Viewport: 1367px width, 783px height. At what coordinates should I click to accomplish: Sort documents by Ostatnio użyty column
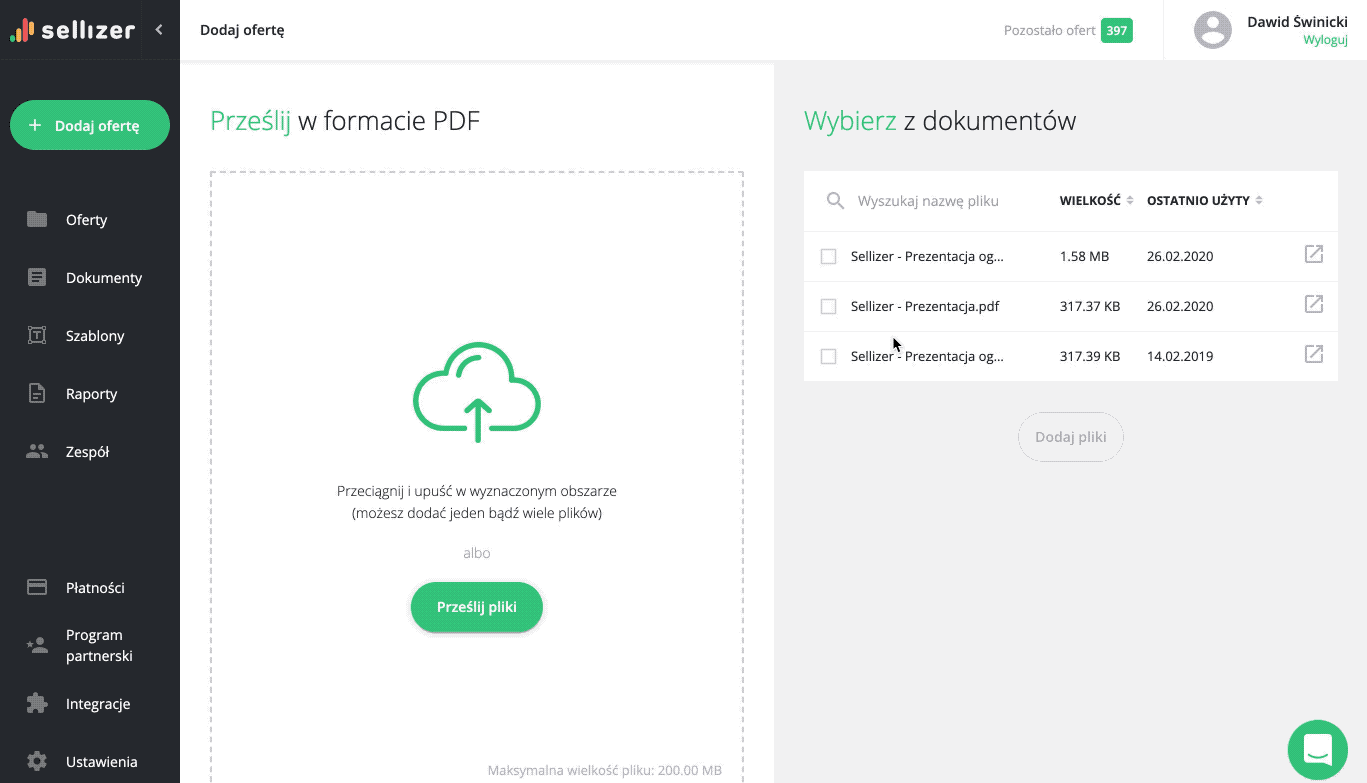tap(1204, 201)
